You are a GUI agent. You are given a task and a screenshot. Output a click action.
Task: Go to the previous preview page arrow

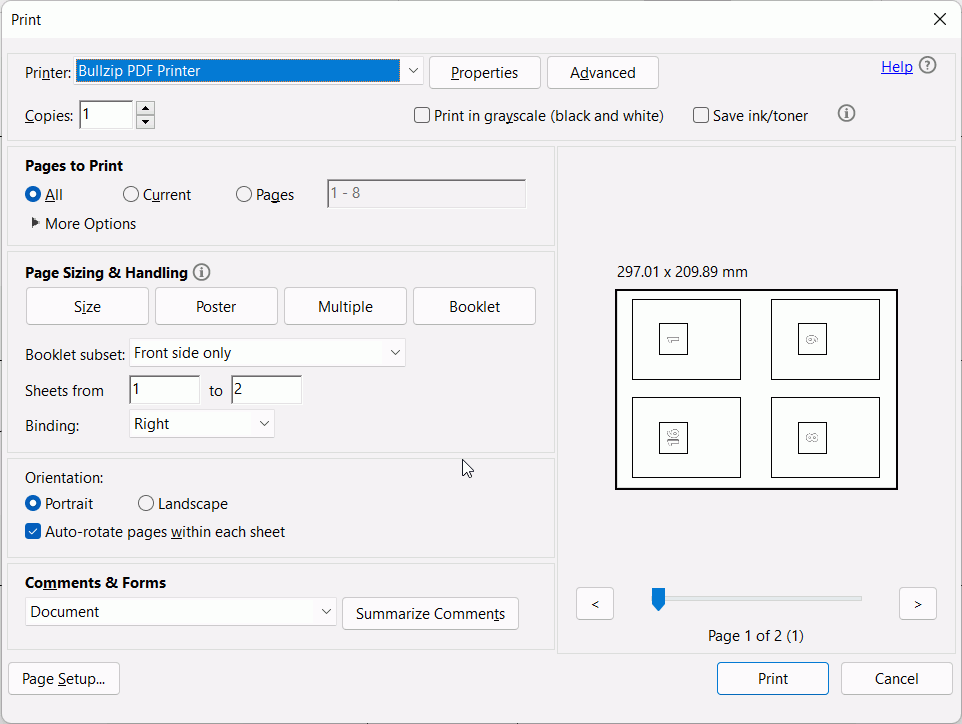595,604
